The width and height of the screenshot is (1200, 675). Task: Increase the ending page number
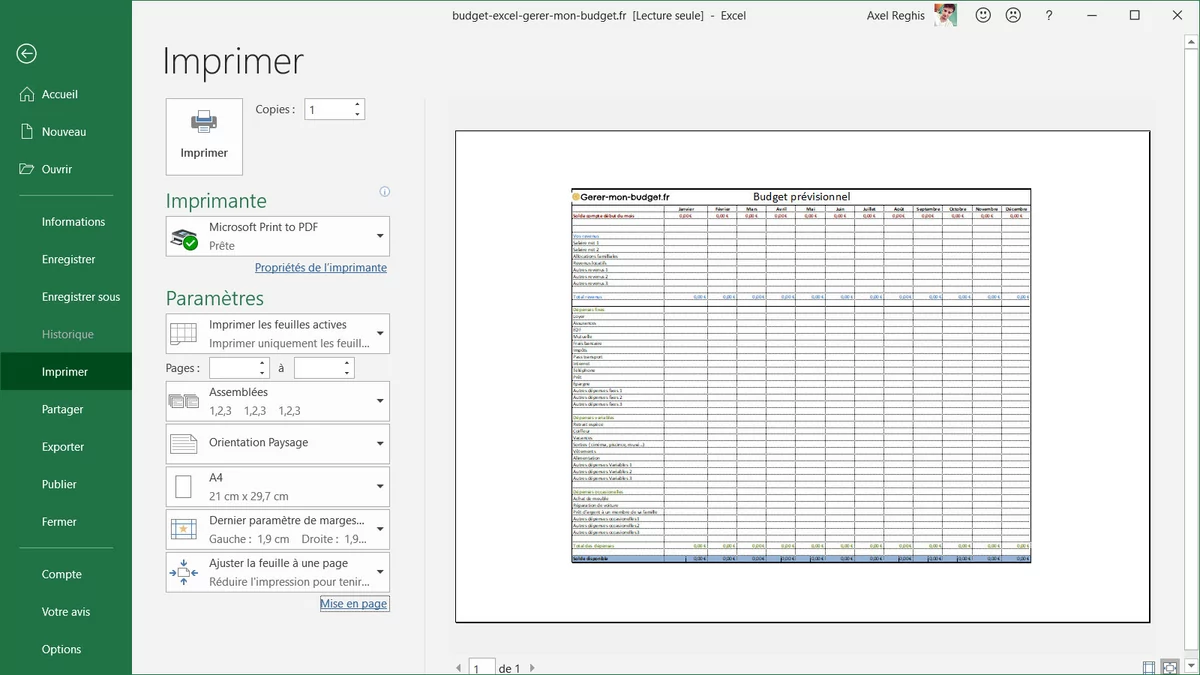pyautogui.click(x=347, y=363)
